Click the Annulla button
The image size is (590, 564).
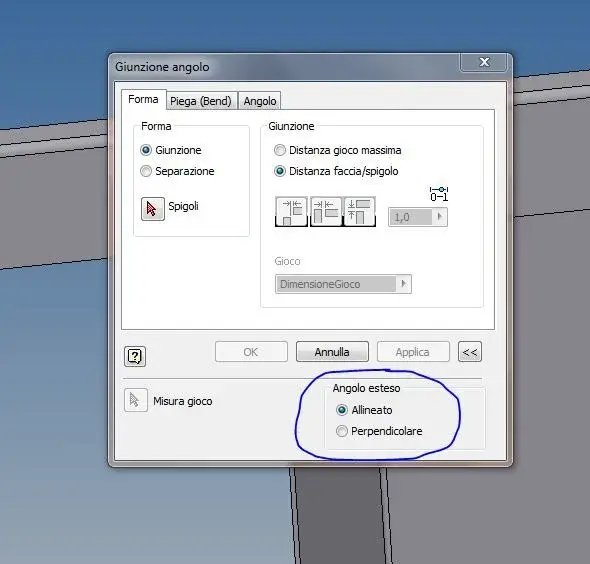[x=332, y=352]
